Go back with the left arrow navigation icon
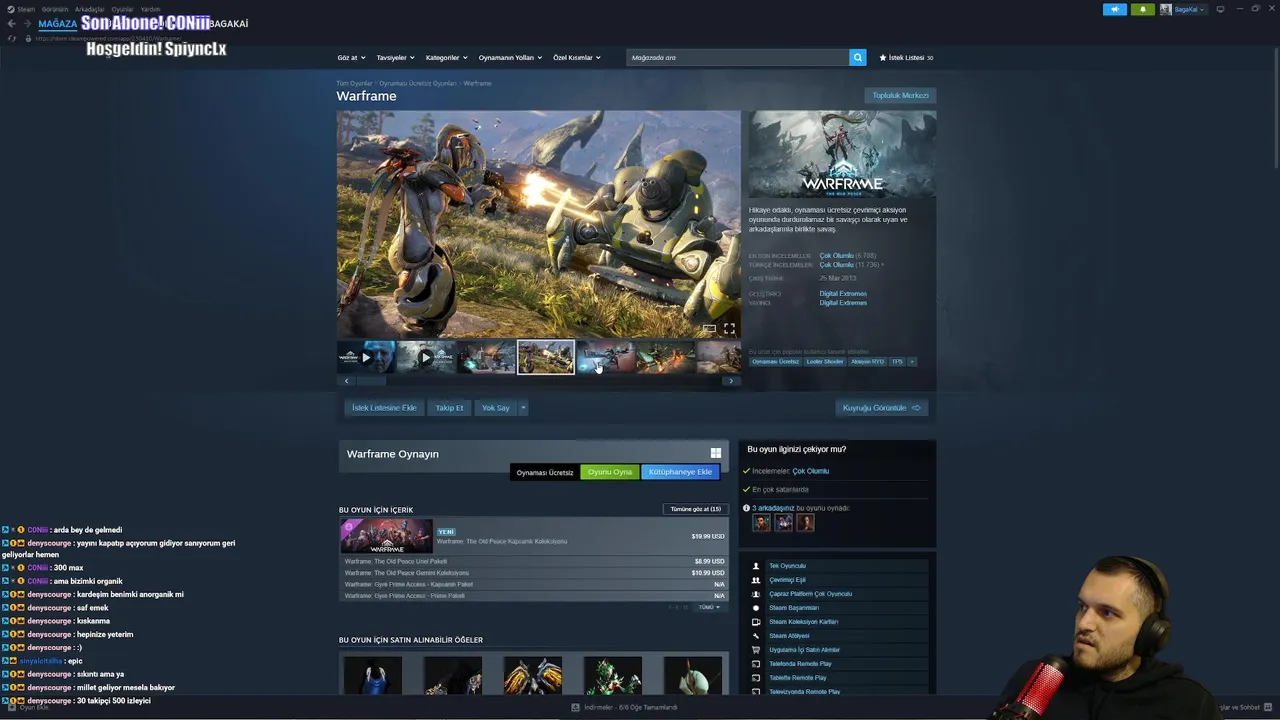 pyautogui.click(x=11, y=23)
